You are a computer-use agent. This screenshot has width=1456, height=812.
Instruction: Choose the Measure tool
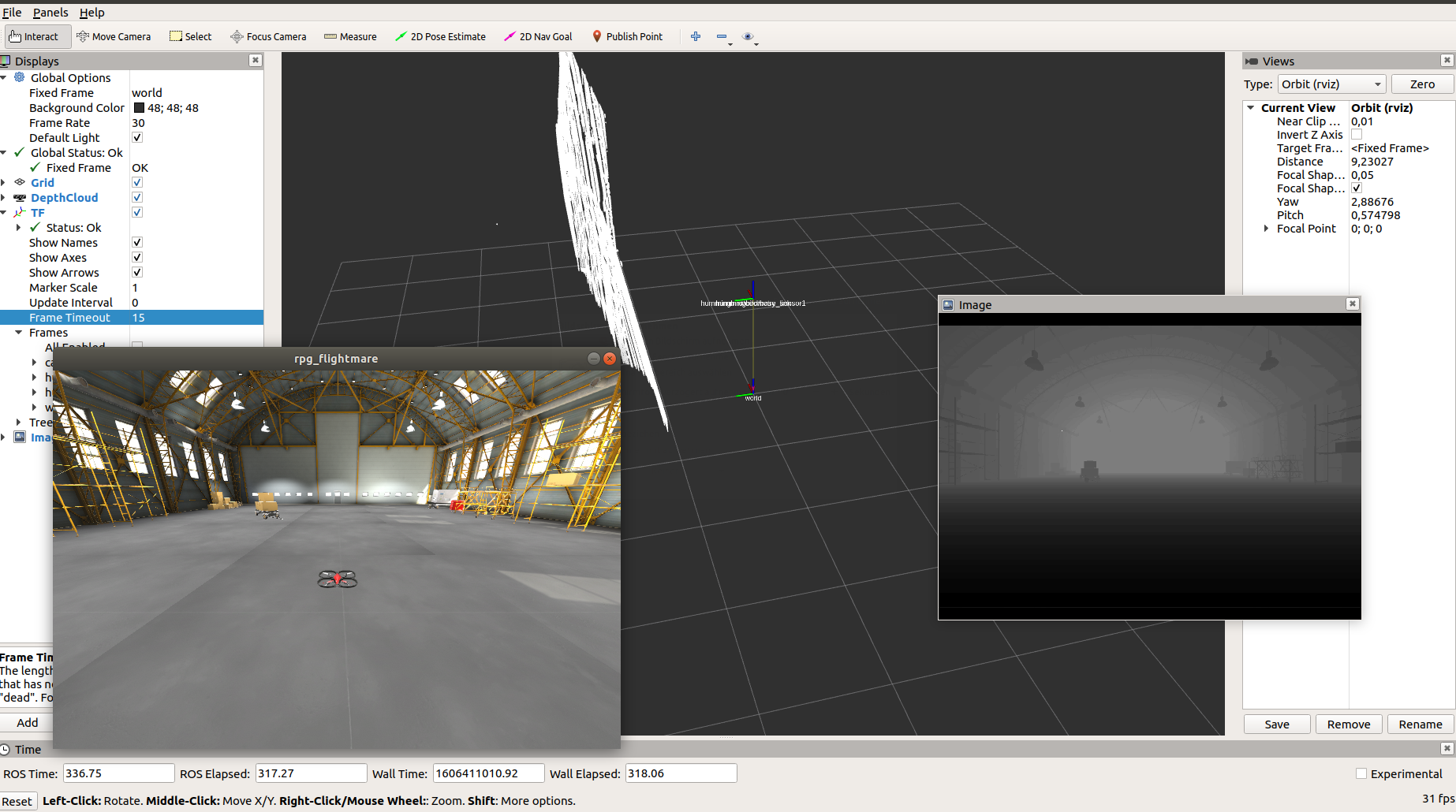350,36
